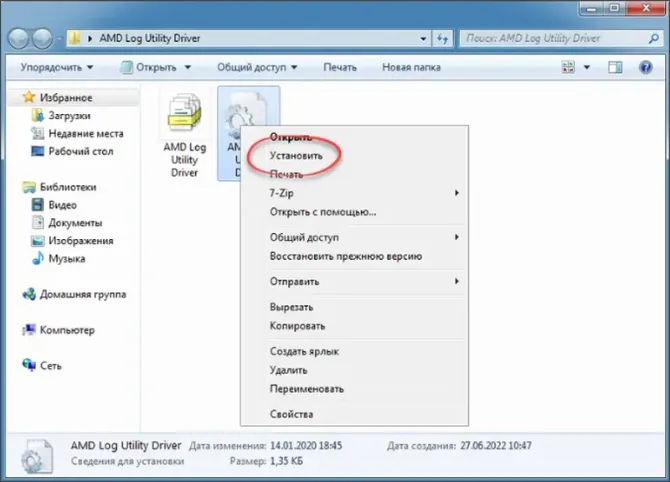Choose Открыть in context menu
Viewport: 670px width, 482px height.
pyautogui.click(x=354, y=137)
